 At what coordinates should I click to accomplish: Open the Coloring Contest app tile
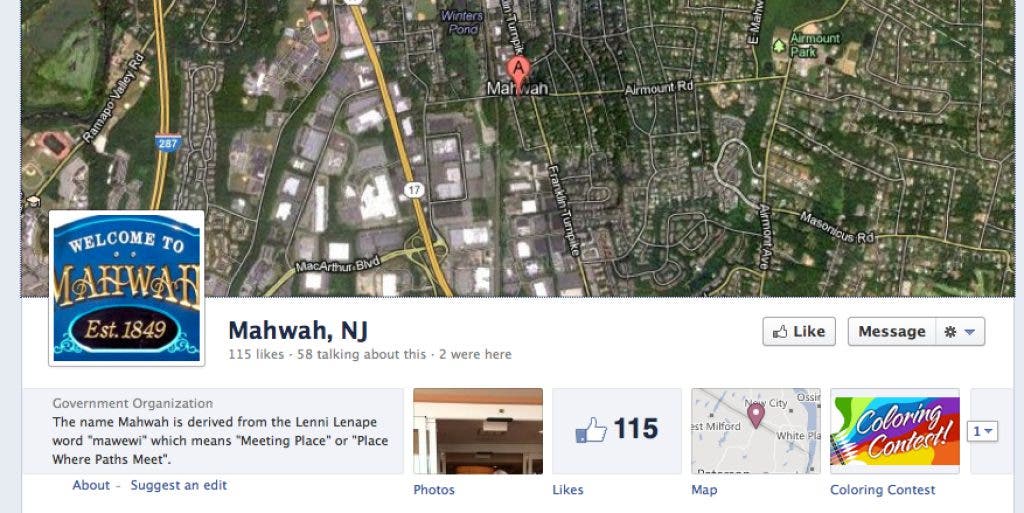coord(895,431)
